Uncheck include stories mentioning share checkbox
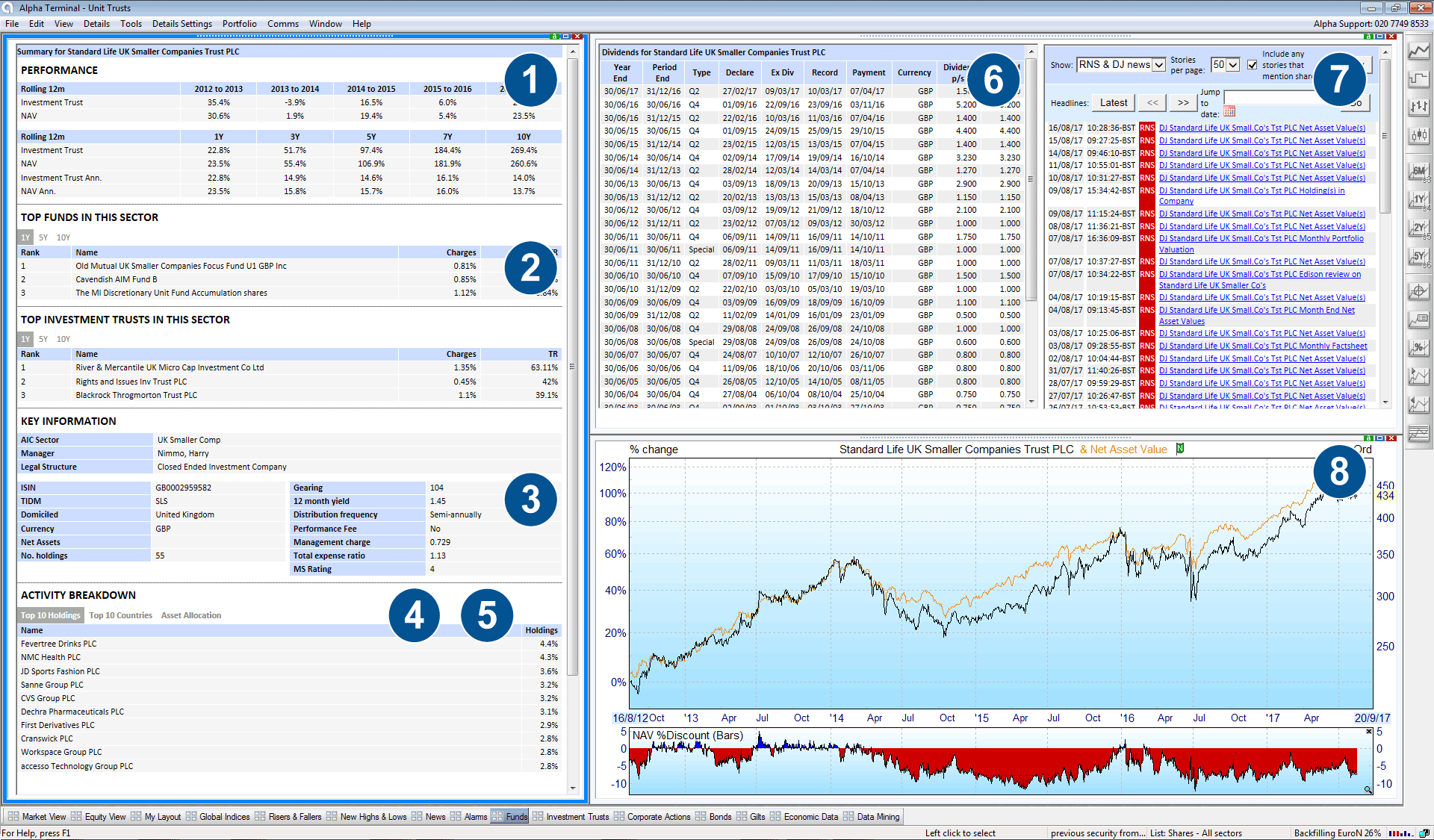Screen dimensions: 1434x840 pos(1253,65)
